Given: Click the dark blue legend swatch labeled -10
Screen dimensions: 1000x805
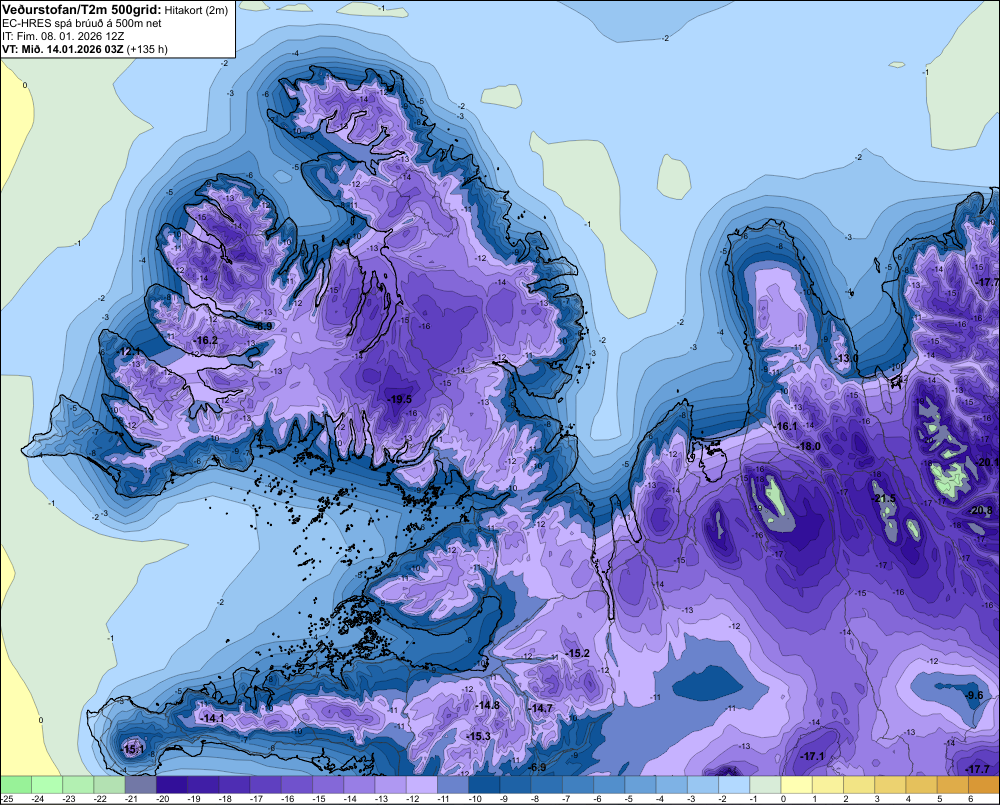Looking at the screenshot, I should [x=485, y=785].
